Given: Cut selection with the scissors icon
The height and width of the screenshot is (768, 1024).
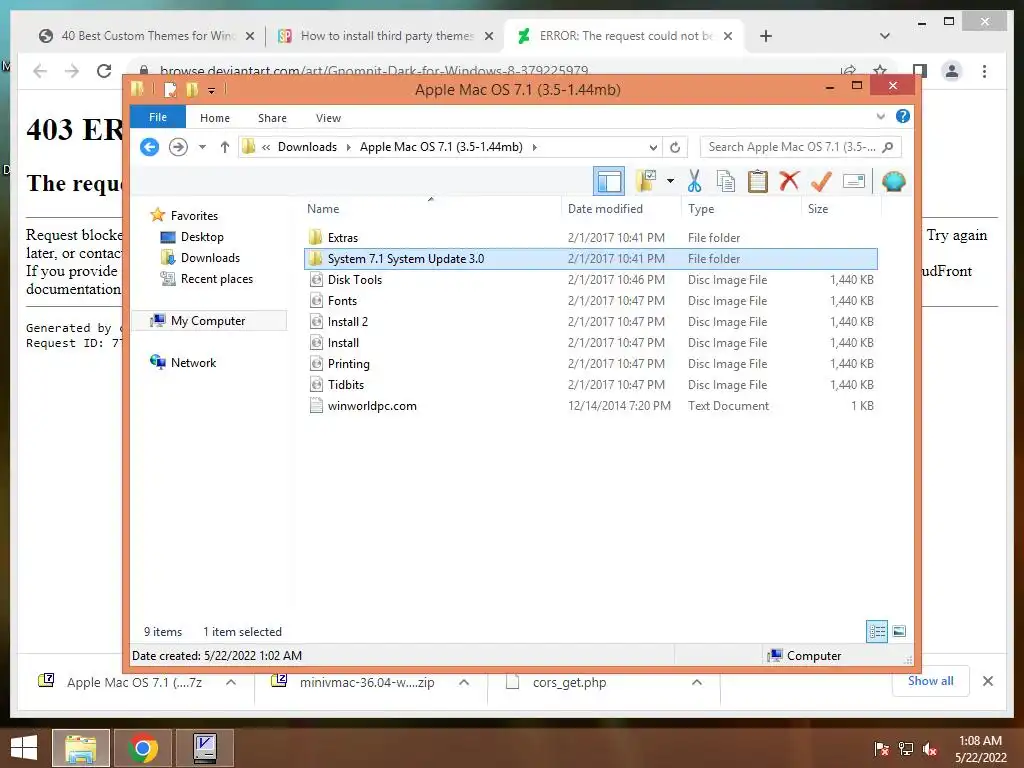Looking at the screenshot, I should pos(694,181).
